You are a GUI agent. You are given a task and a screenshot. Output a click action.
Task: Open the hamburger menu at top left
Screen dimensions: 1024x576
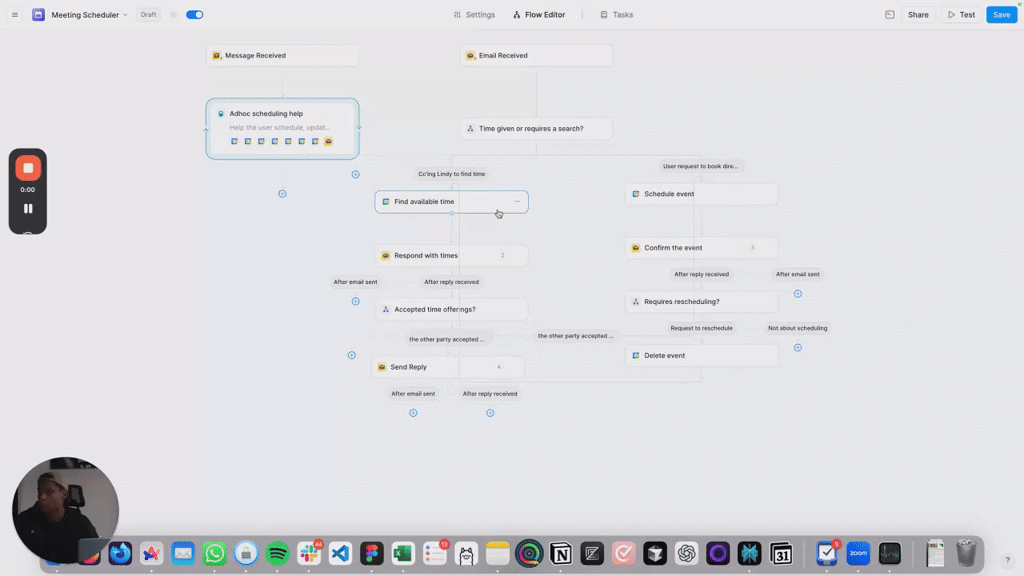coord(15,15)
